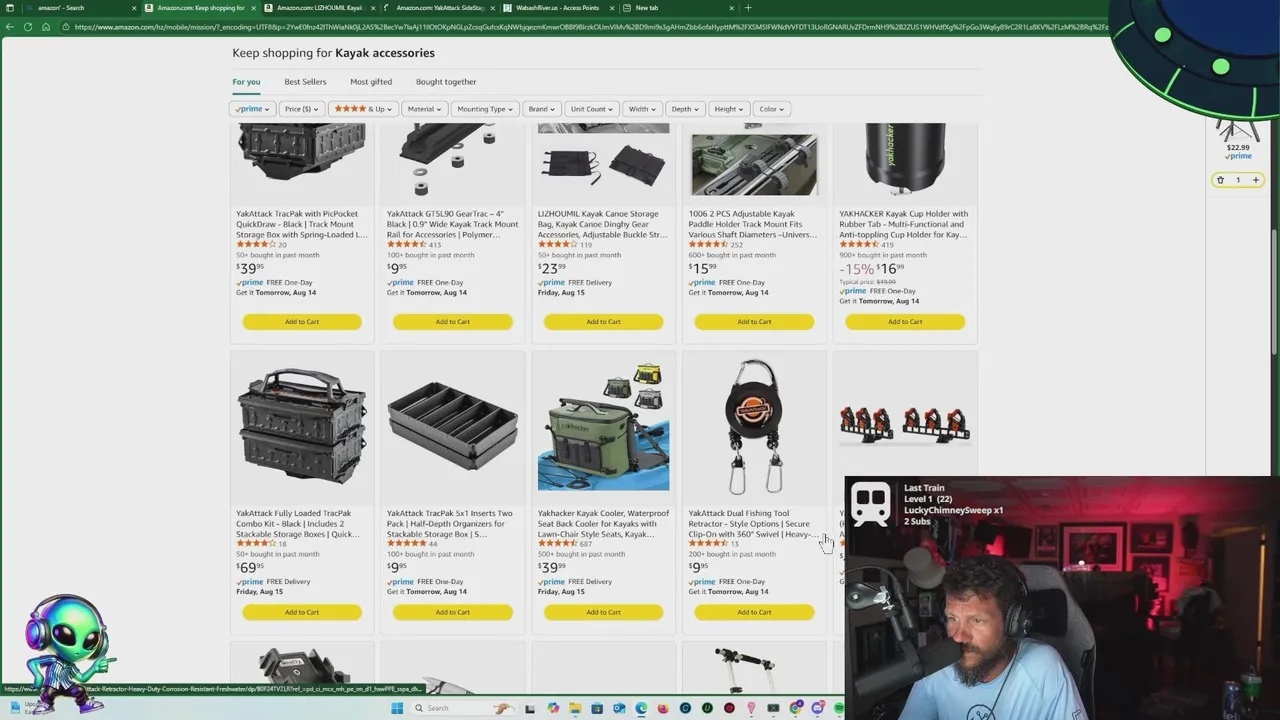Close the WabashRiver.us tab

pyautogui.click(x=611, y=8)
